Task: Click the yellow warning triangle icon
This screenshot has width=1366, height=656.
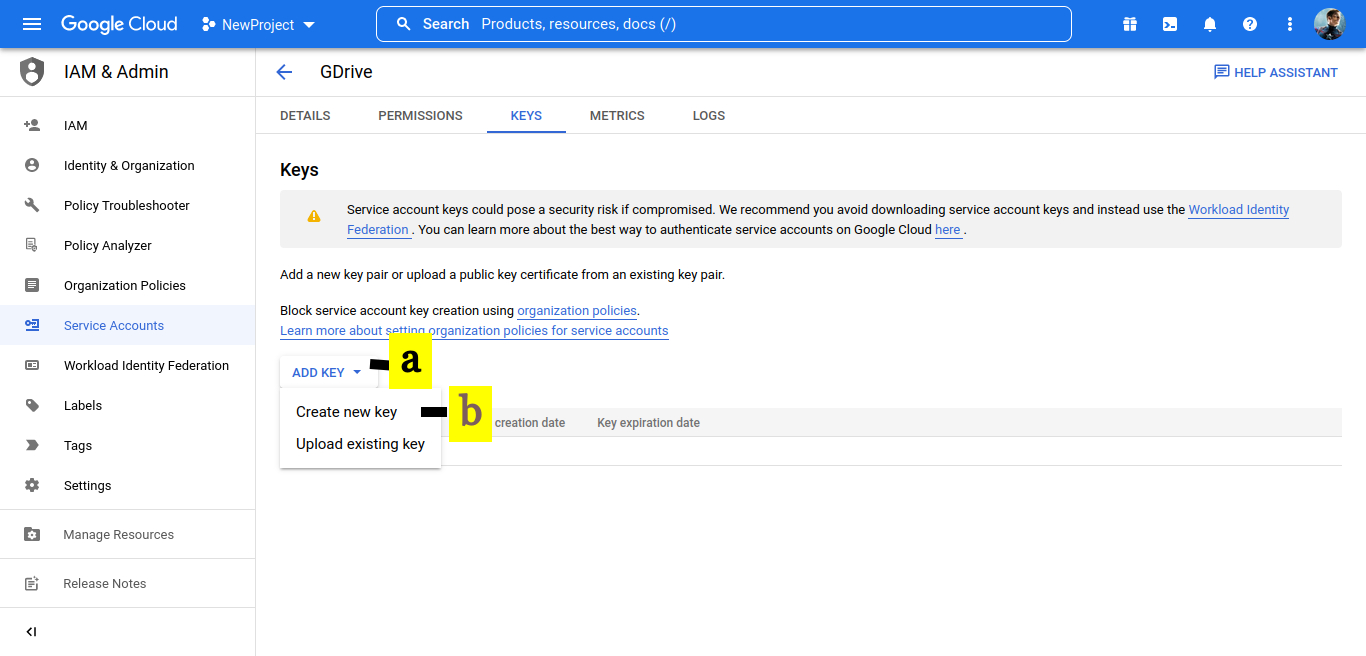Action: click(x=314, y=215)
